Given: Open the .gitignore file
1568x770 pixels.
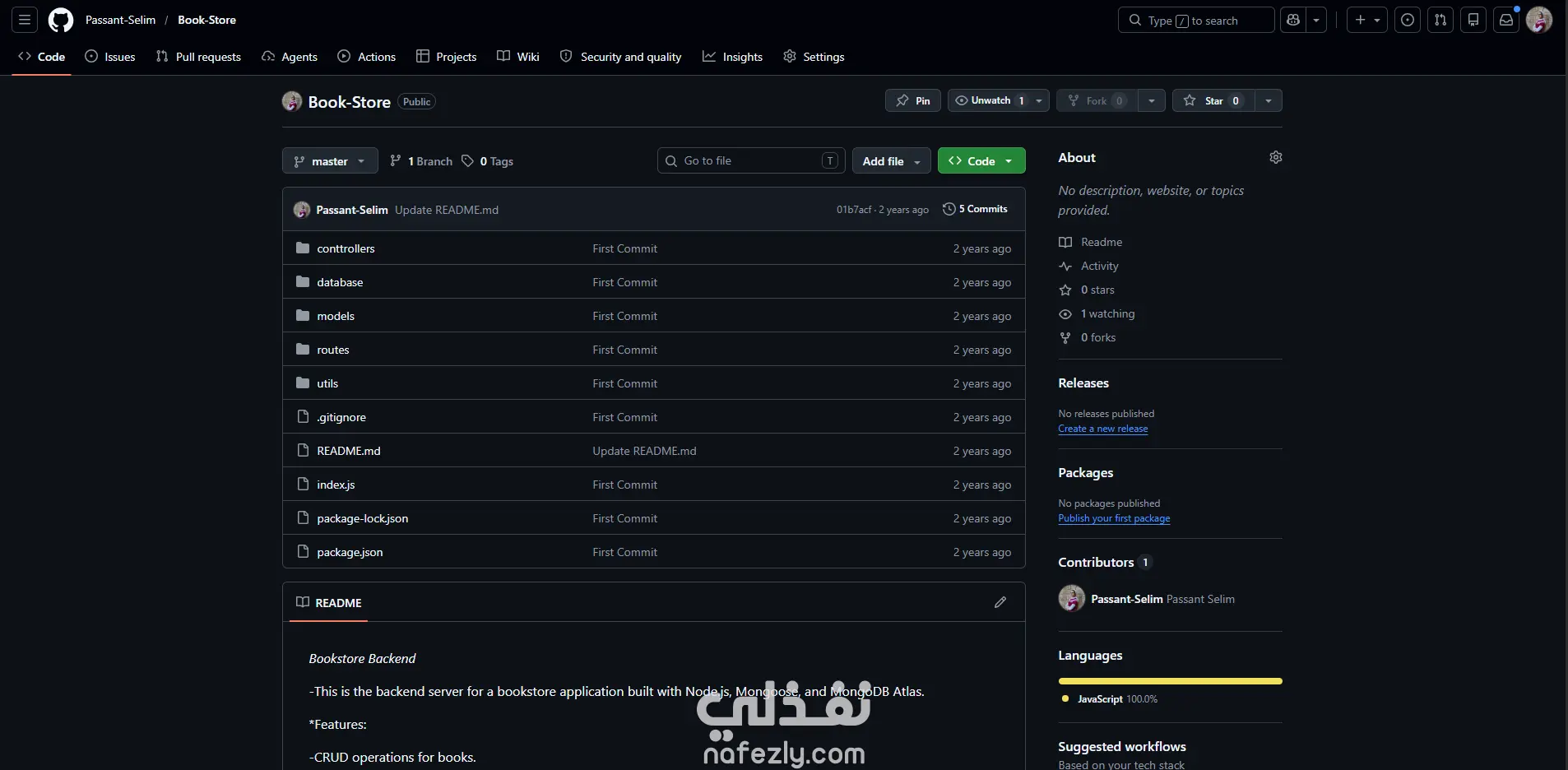Looking at the screenshot, I should point(341,417).
